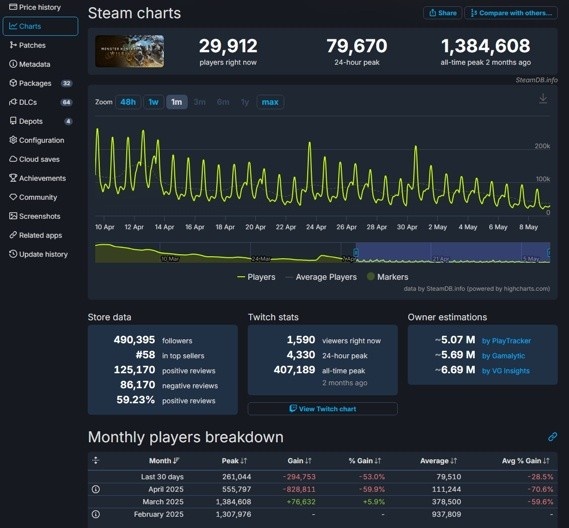
Task: Click the Cloud saves cloud icon
Action: (13, 159)
